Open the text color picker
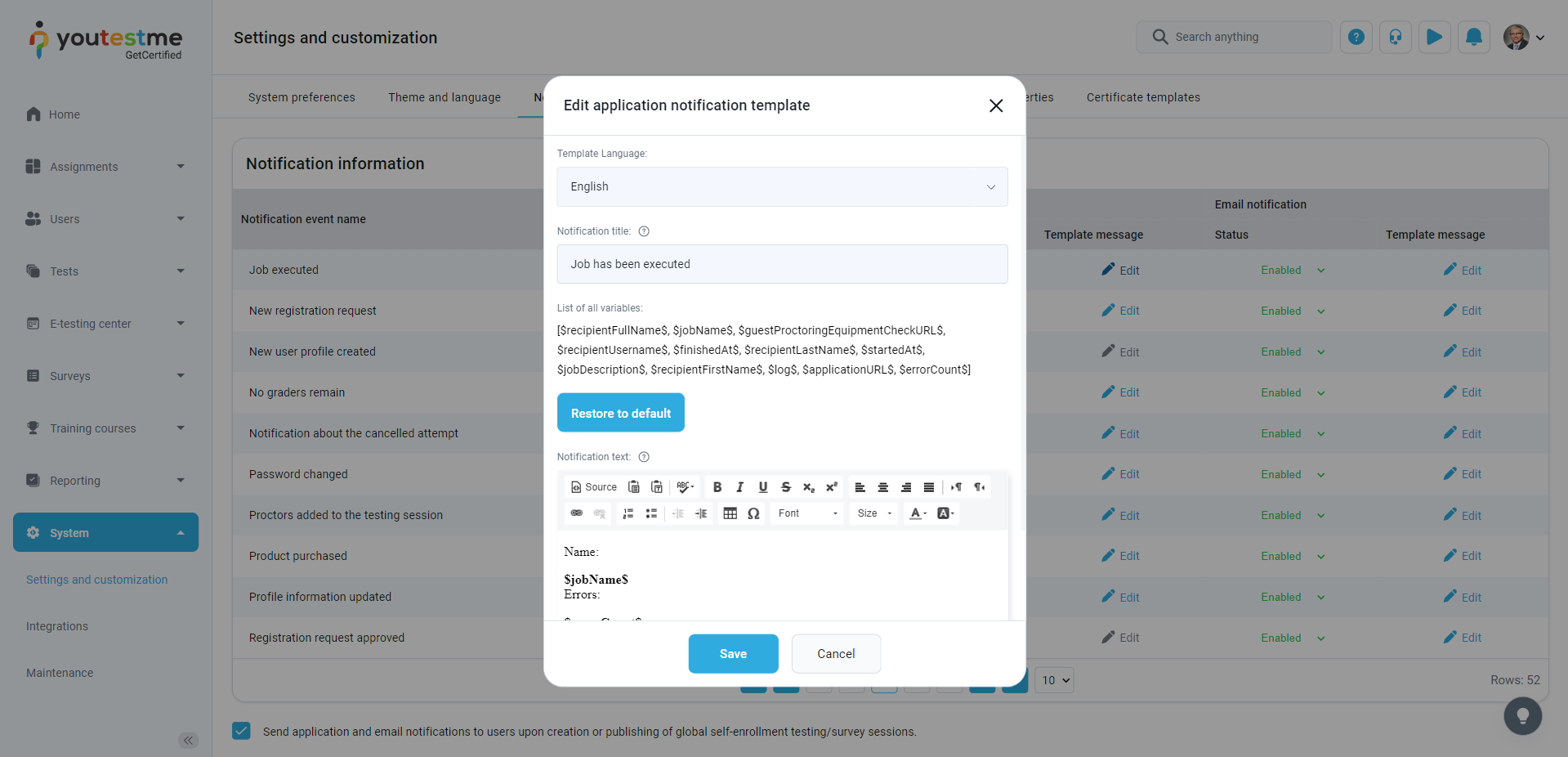The height and width of the screenshot is (757, 1568). pos(918,513)
